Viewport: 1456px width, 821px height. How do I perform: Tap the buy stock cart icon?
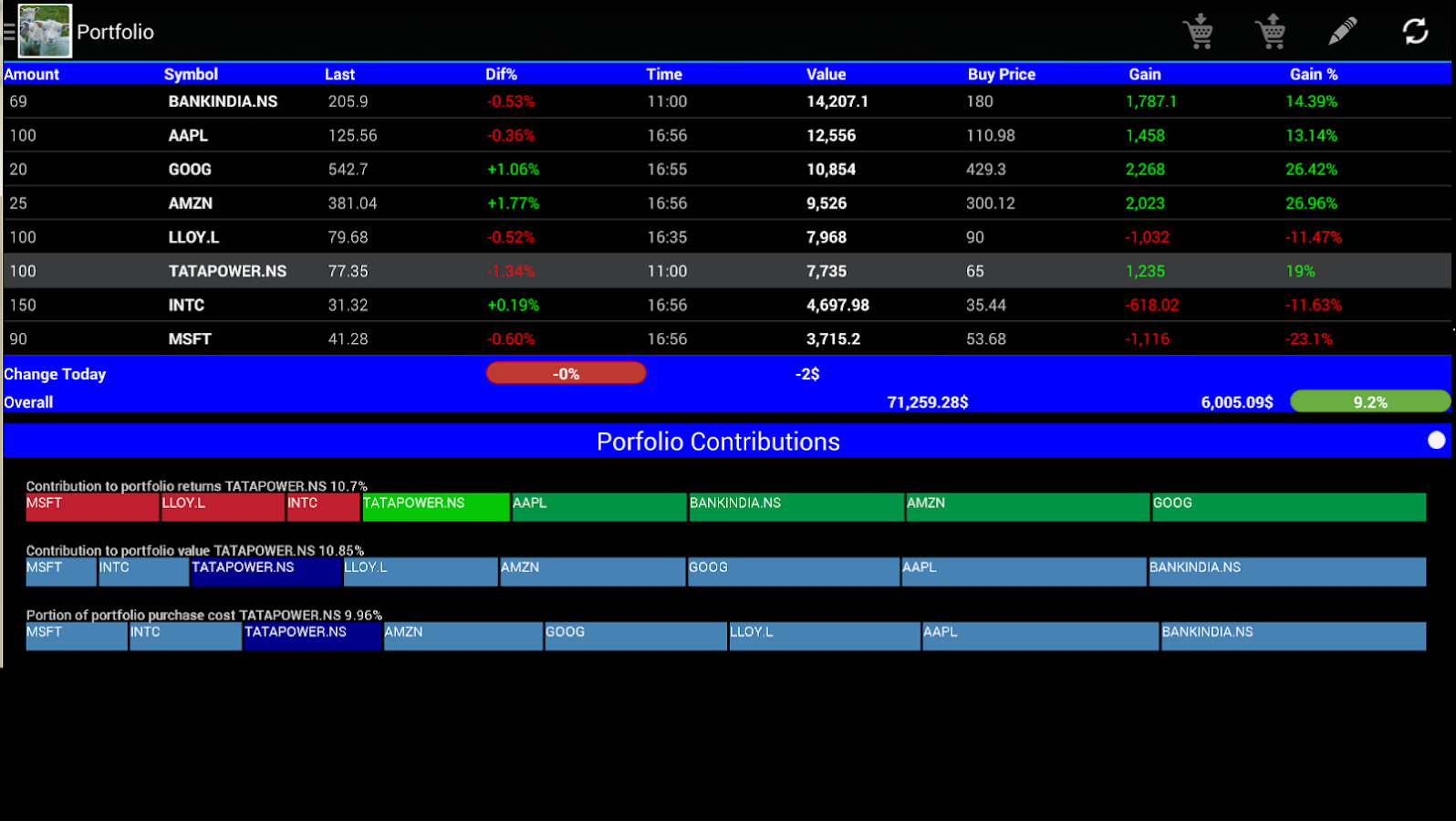(x=1198, y=31)
